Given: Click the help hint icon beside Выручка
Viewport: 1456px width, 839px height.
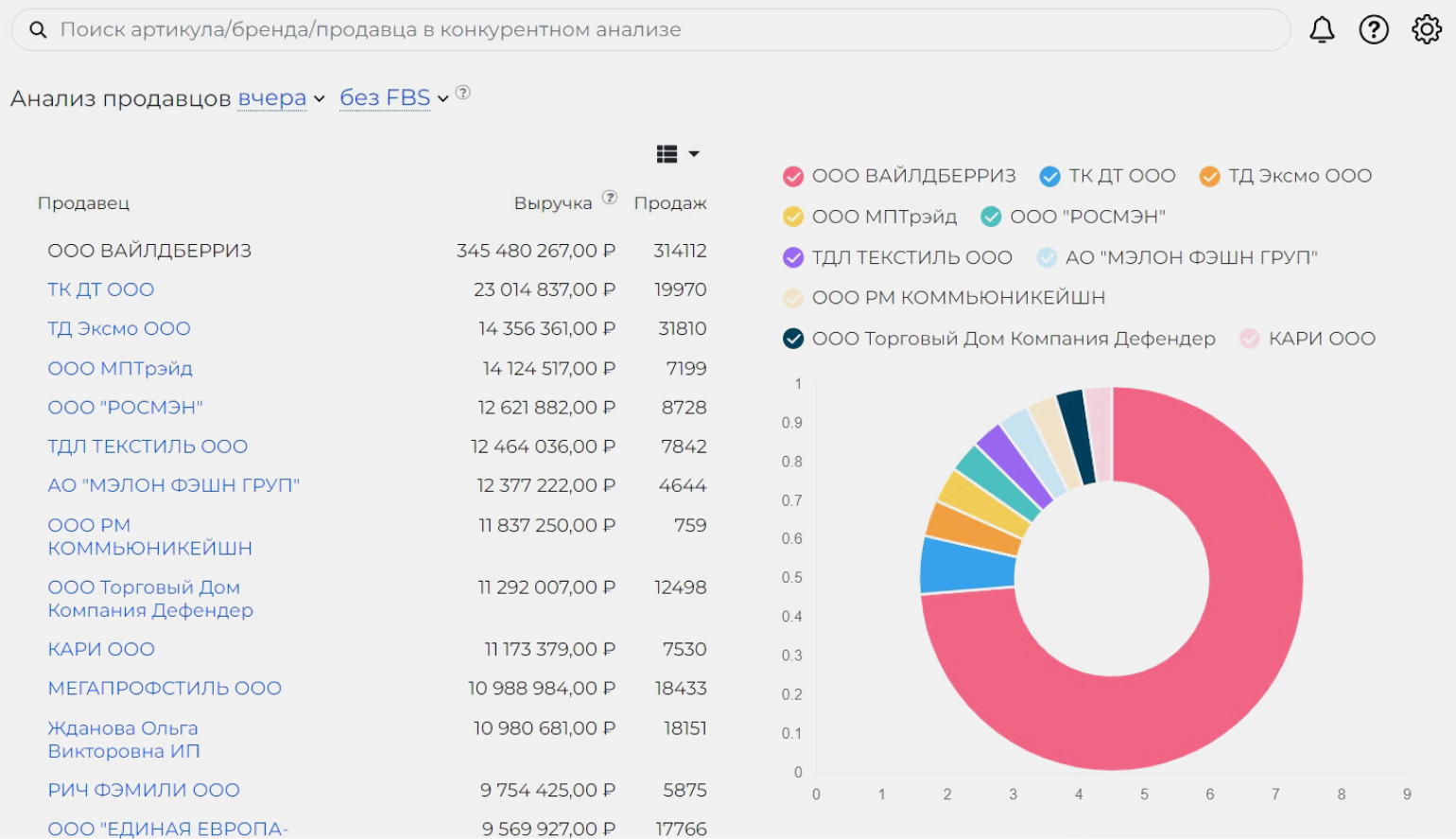Looking at the screenshot, I should point(610,197).
